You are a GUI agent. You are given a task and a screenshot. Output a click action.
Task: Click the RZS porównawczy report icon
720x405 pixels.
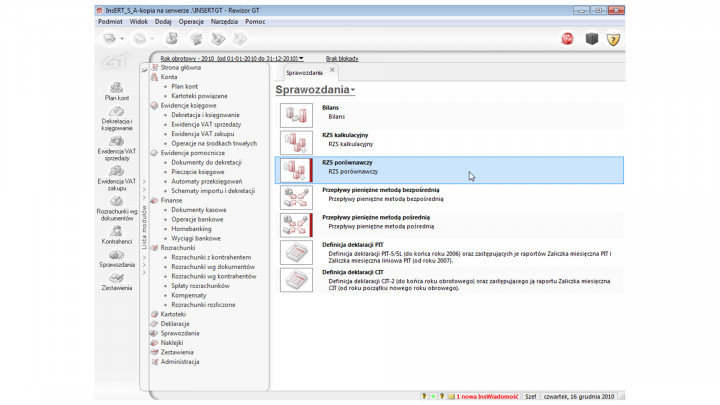[x=296, y=170]
